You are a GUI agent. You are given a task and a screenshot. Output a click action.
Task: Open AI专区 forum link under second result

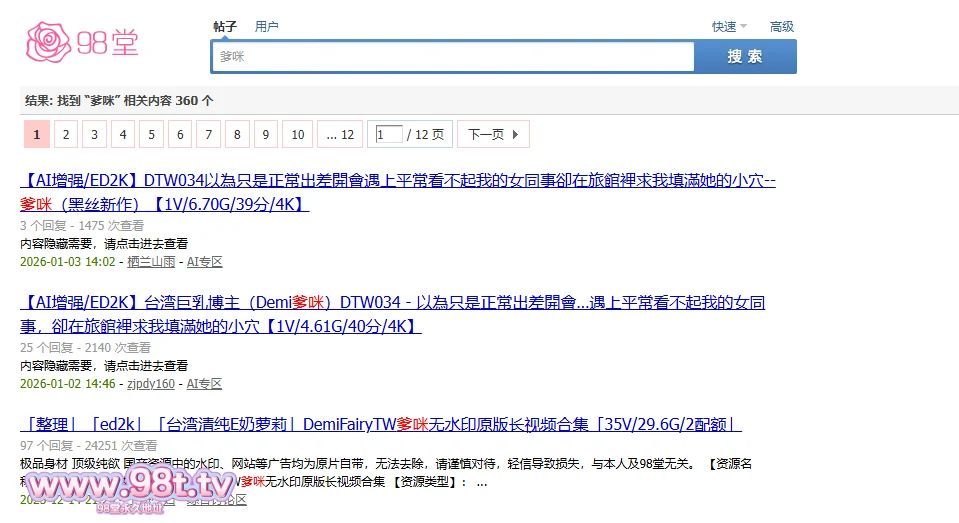(x=204, y=384)
